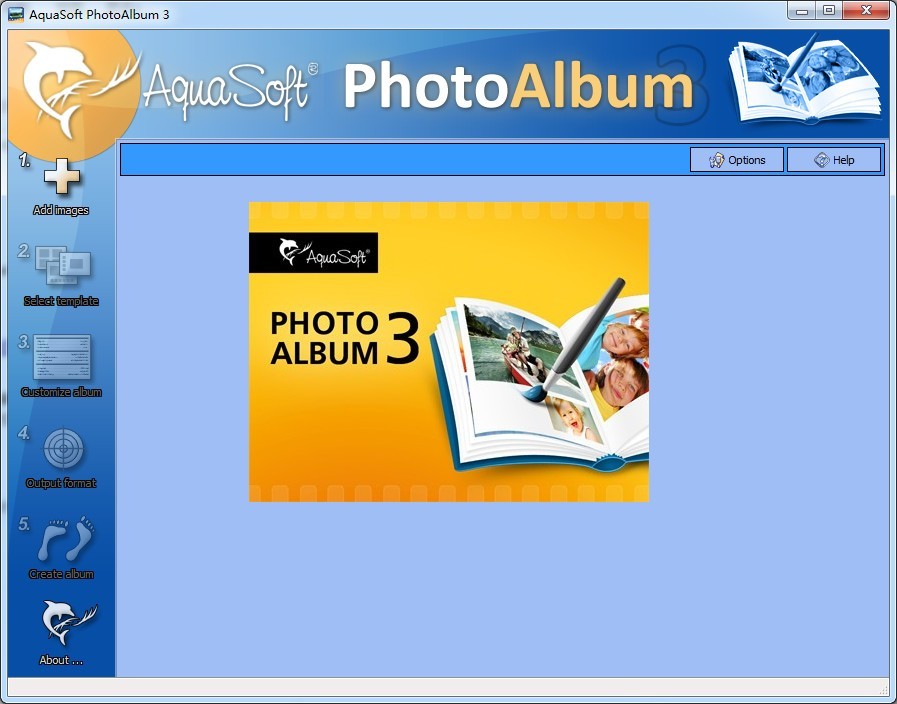The image size is (897, 704).
Task: Open the Select template step icon
Action: click(x=63, y=266)
